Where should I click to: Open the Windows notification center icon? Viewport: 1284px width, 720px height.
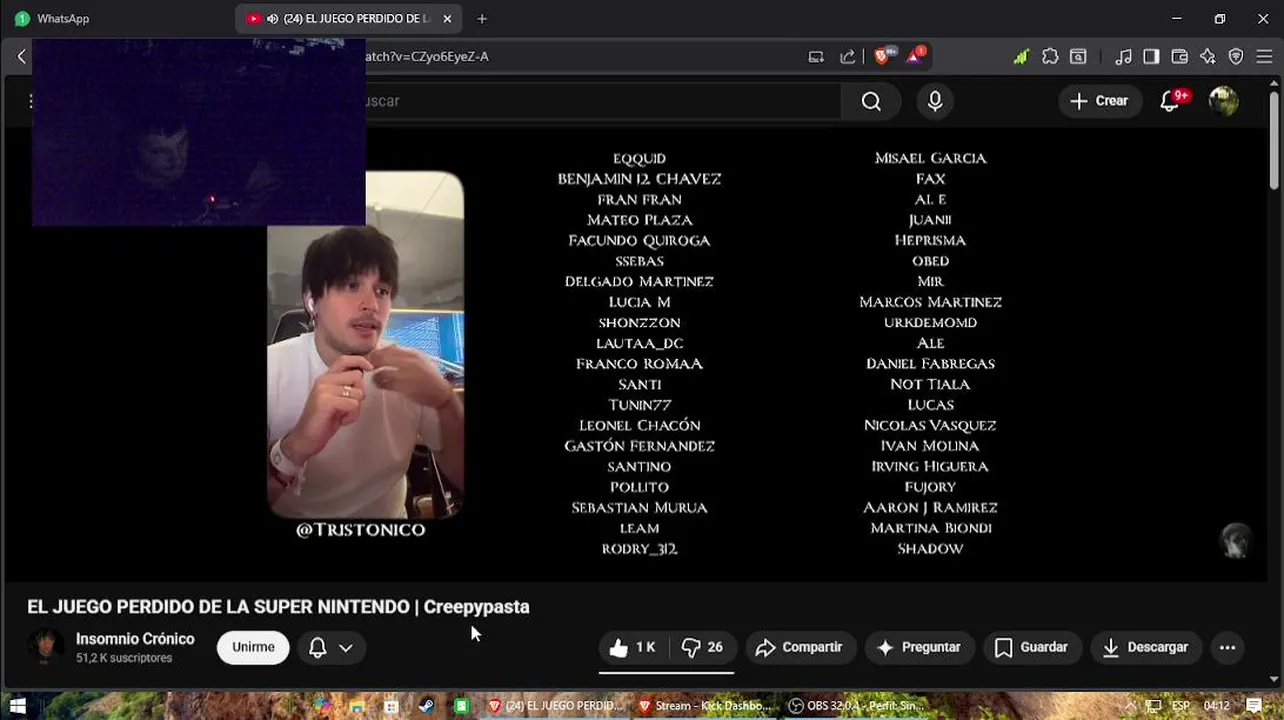point(1254,706)
